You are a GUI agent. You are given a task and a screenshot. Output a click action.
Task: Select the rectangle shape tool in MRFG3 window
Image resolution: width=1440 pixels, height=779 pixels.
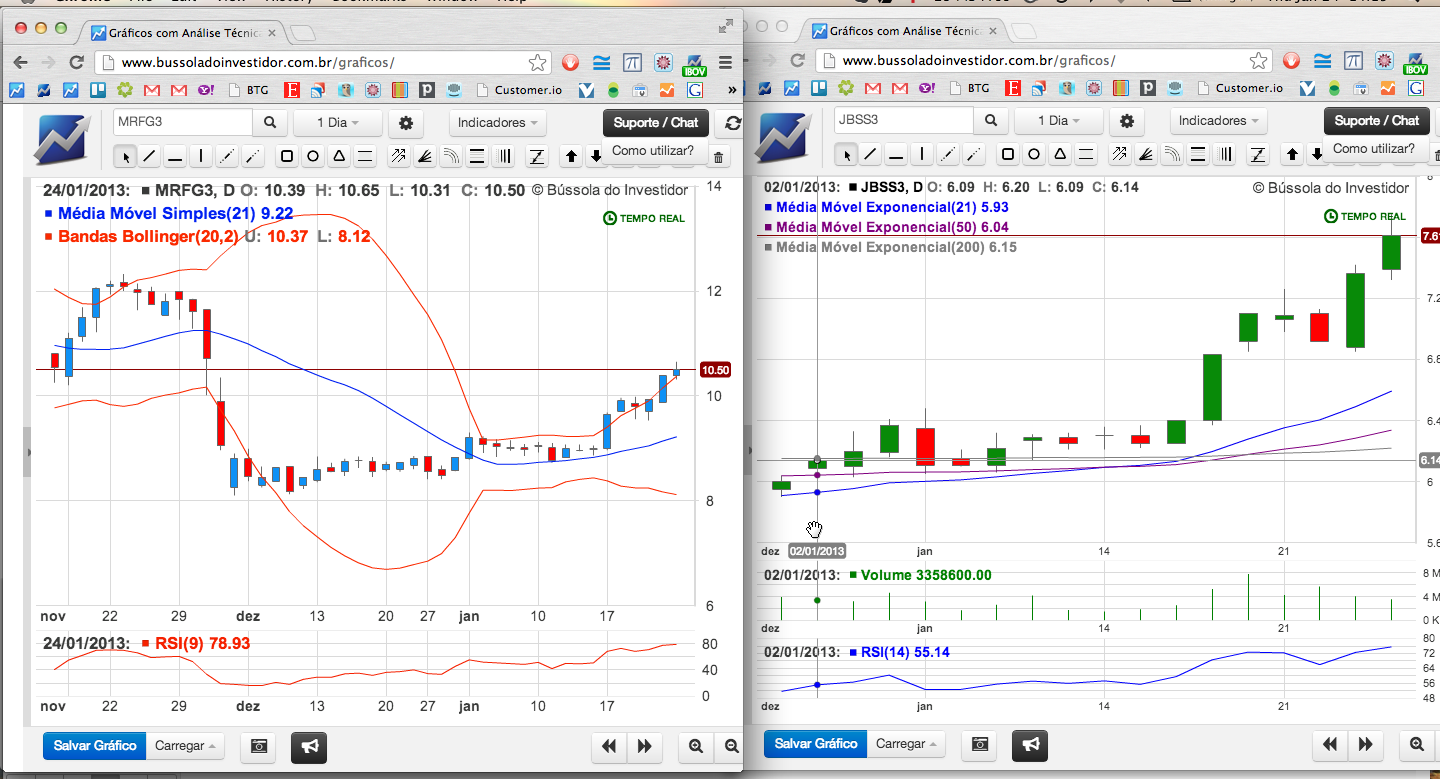pos(287,156)
